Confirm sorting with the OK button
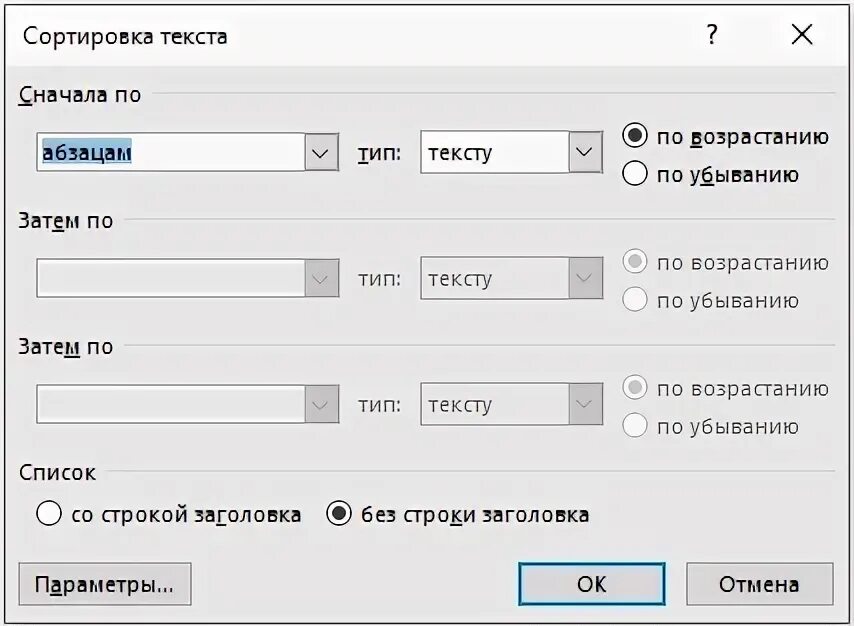854x626 pixels. click(x=591, y=584)
